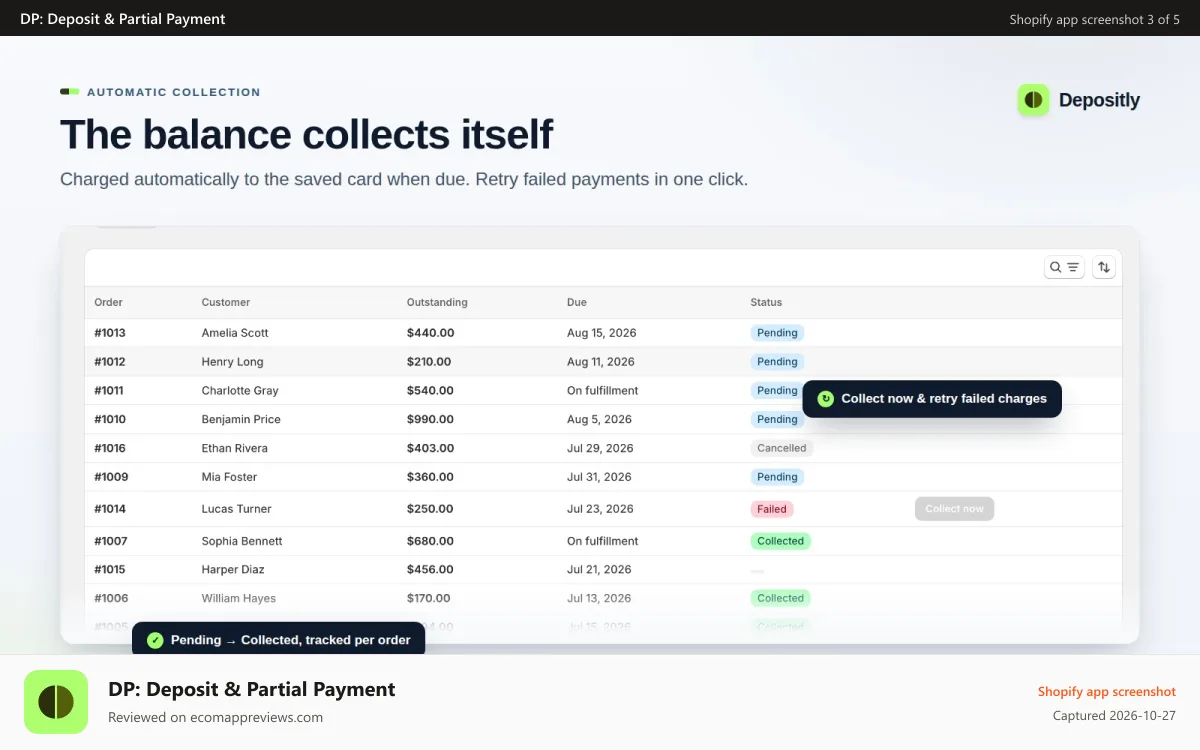This screenshot has height=750, width=1200.
Task: Click customer Mia Foster
Action: pyautogui.click(x=229, y=478)
